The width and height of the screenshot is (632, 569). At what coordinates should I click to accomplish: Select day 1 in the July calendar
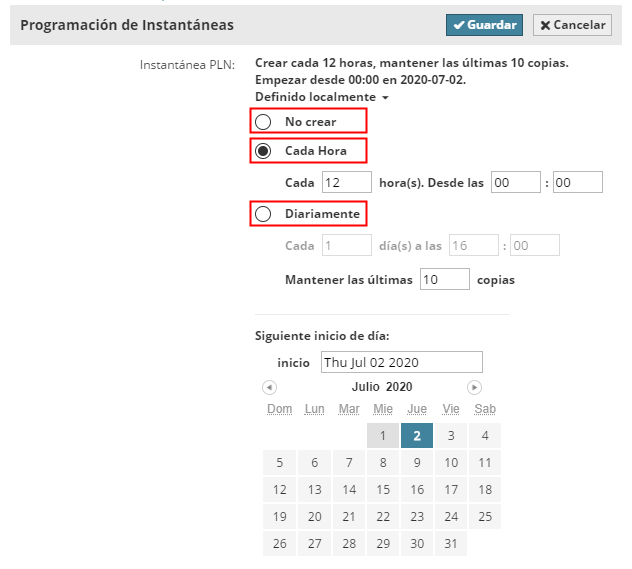click(383, 435)
